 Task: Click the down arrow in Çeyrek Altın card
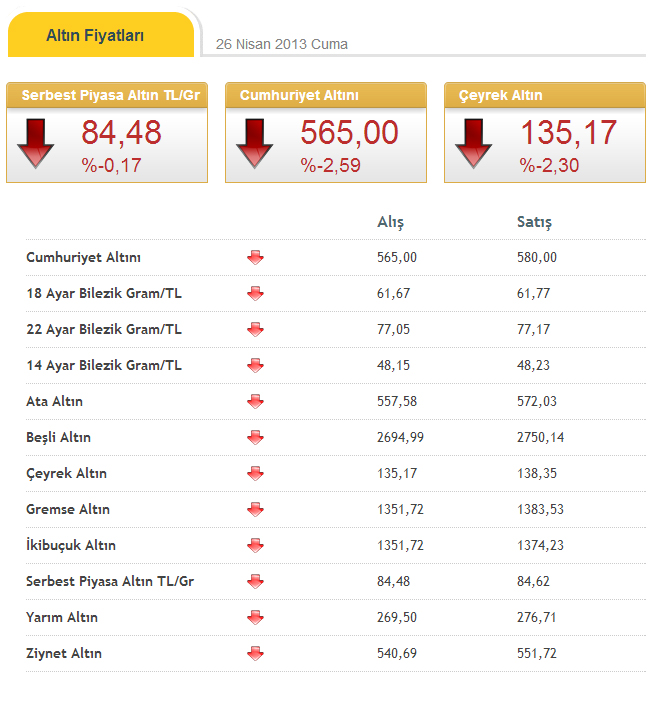[x=473, y=142]
